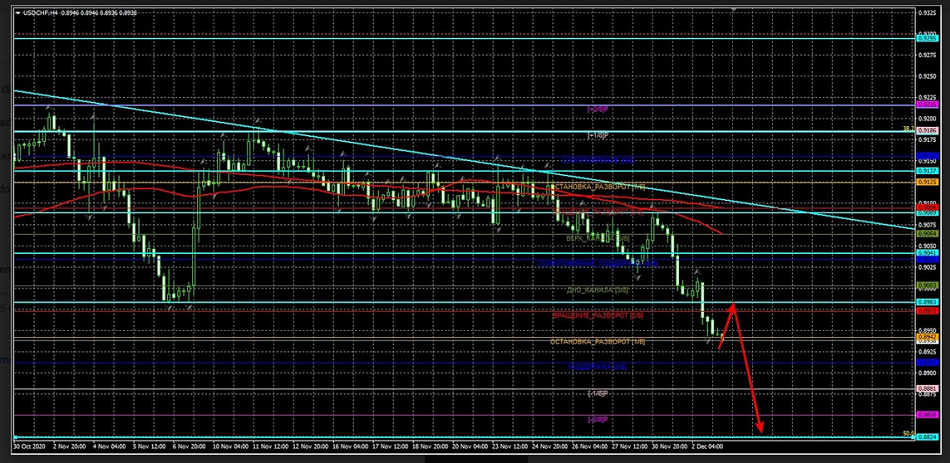The width and height of the screenshot is (950, 463).
Task: Select the white 0.9186 price tag
Action: tap(927, 130)
